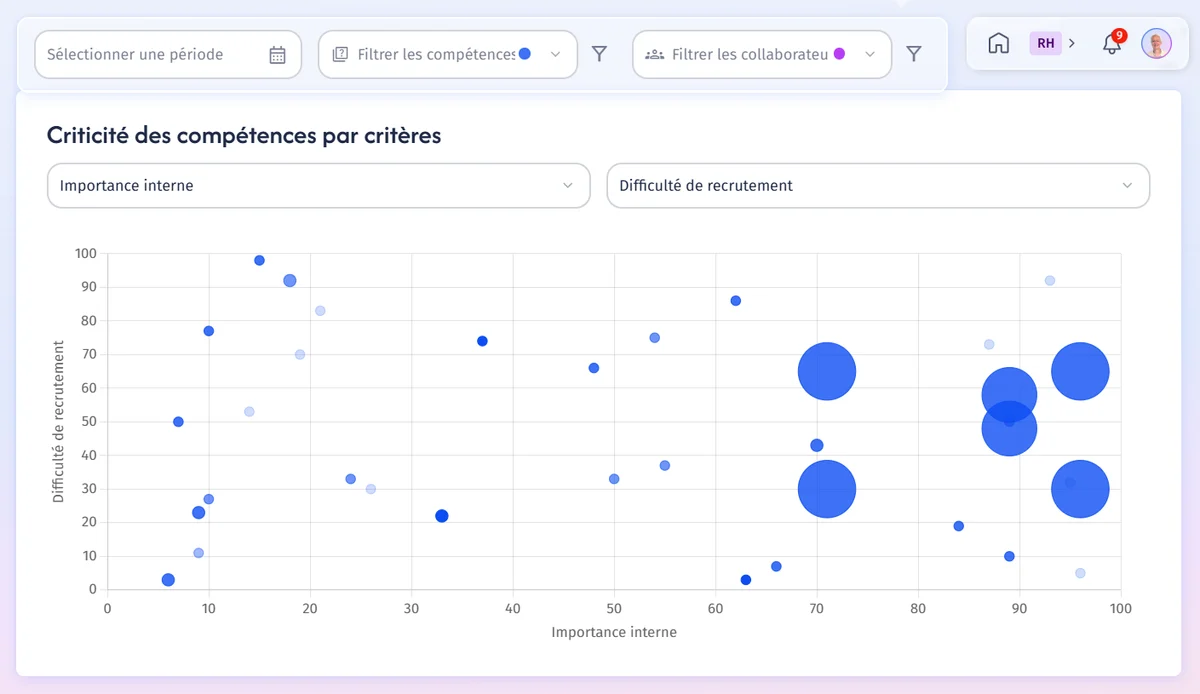Expand the chevron next to RH

point(1071,43)
